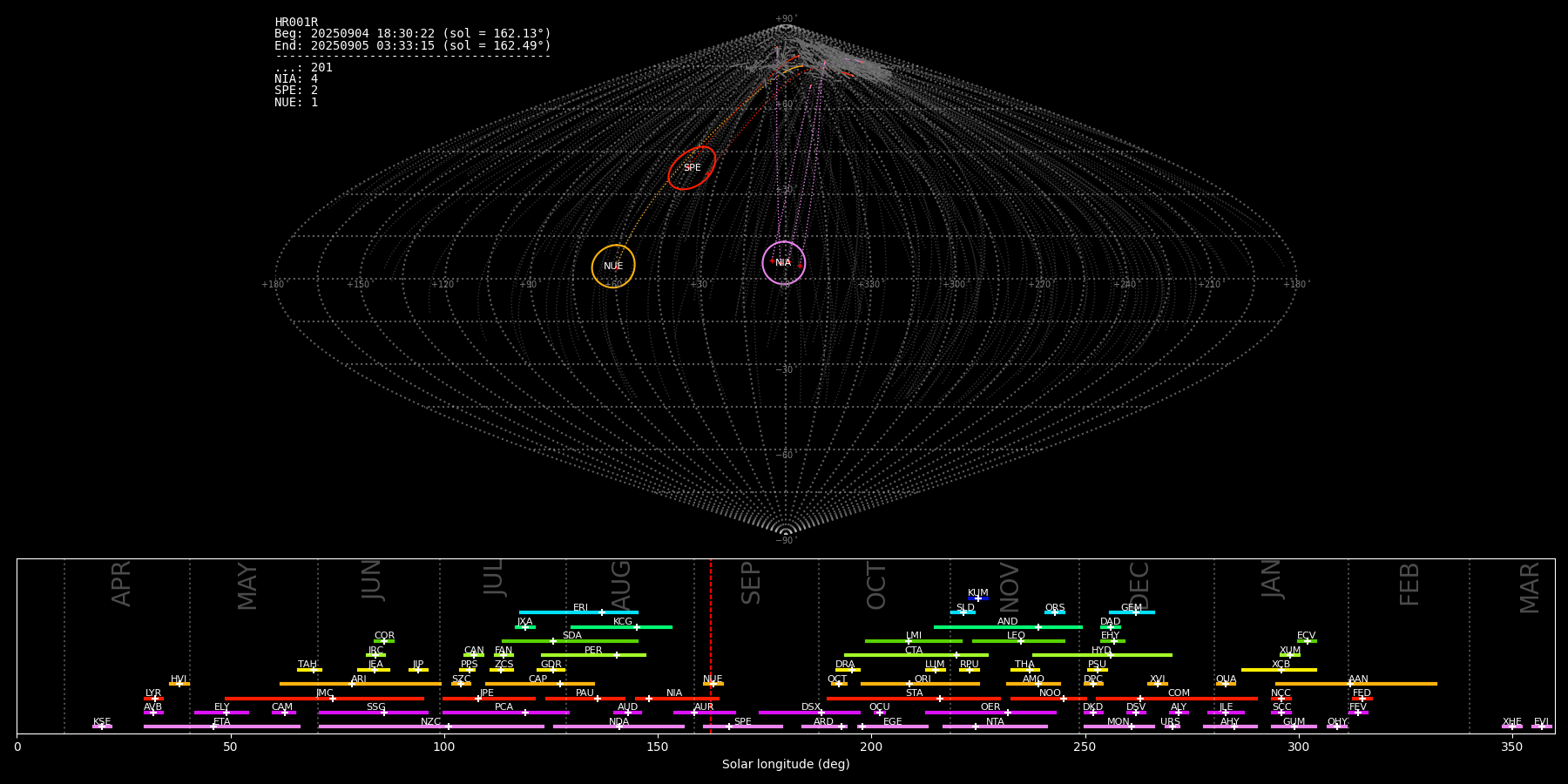Click the 200 tick label on axis

[x=871, y=747]
